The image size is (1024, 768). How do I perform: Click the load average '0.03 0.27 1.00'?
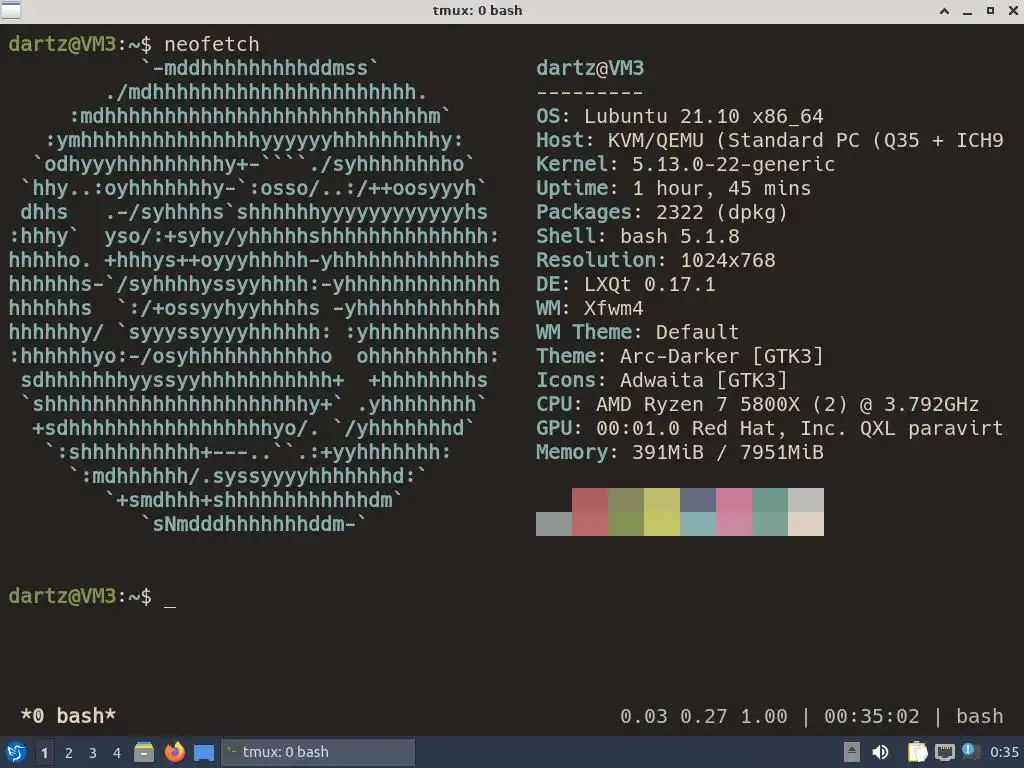(x=704, y=716)
